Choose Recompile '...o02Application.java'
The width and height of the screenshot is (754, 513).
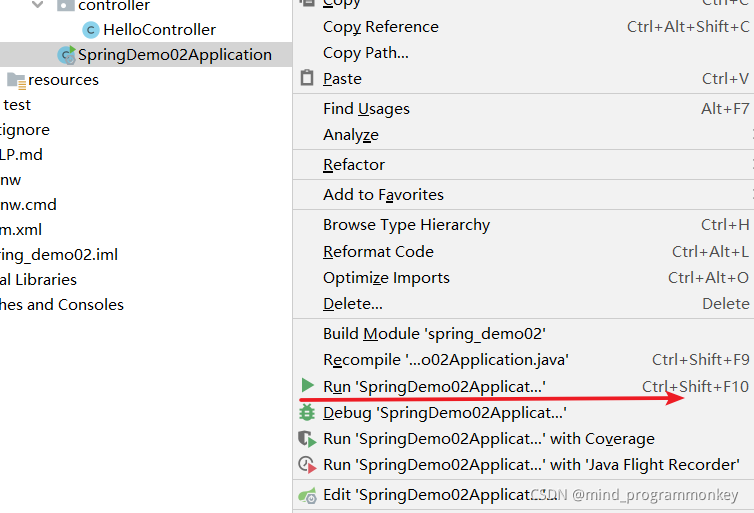523,360
